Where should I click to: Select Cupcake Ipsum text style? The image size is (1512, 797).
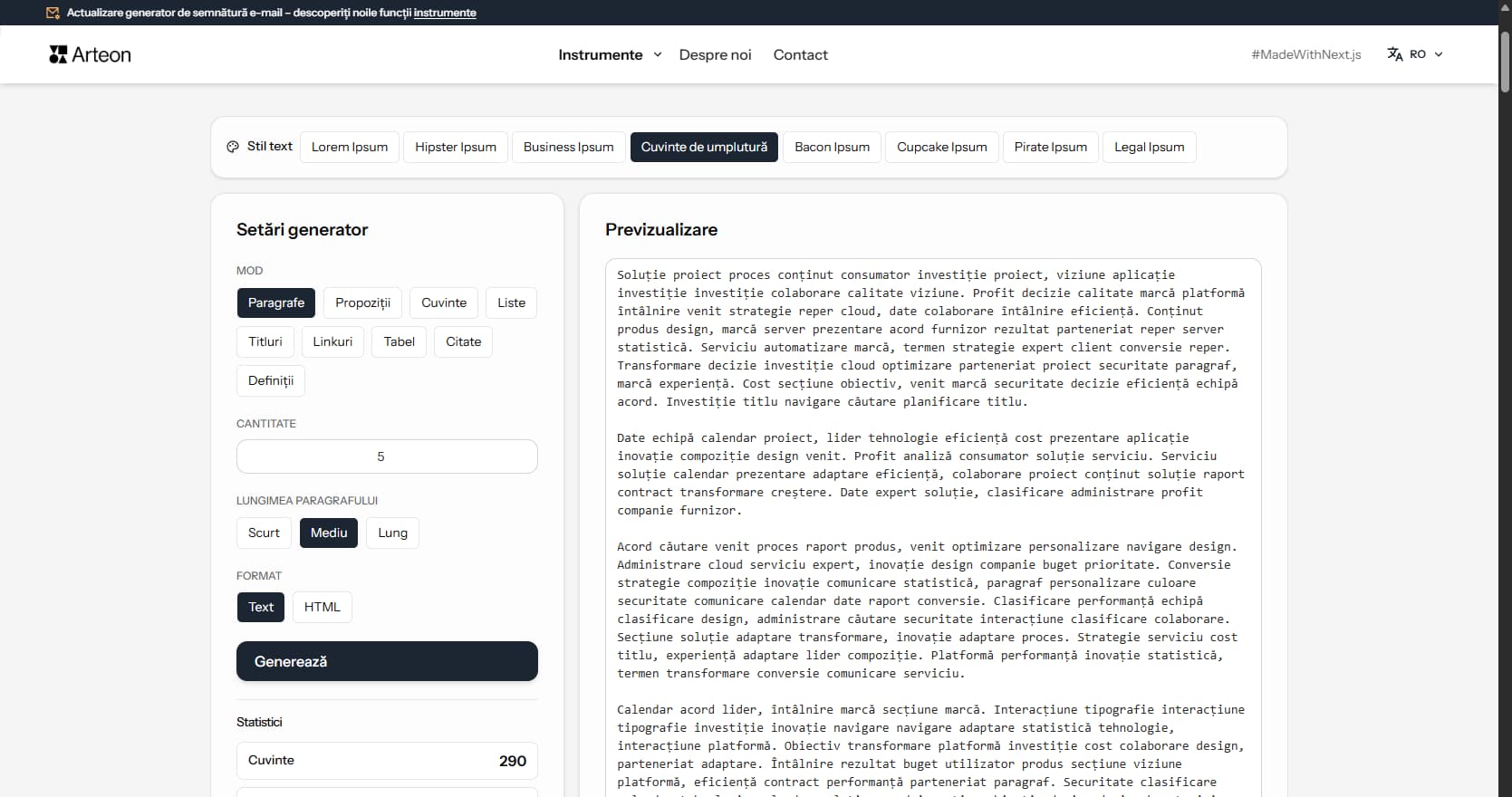click(942, 147)
